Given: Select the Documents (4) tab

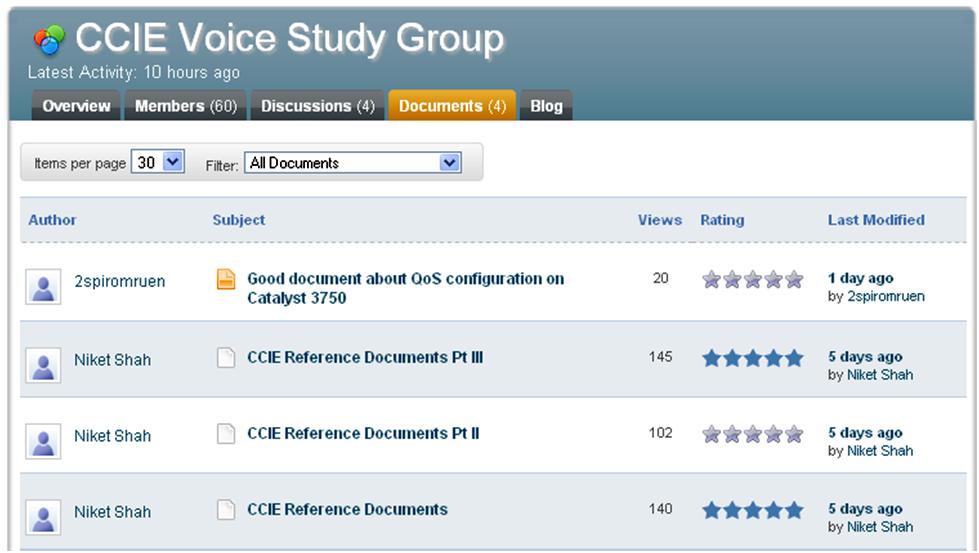Looking at the screenshot, I should 452,105.
